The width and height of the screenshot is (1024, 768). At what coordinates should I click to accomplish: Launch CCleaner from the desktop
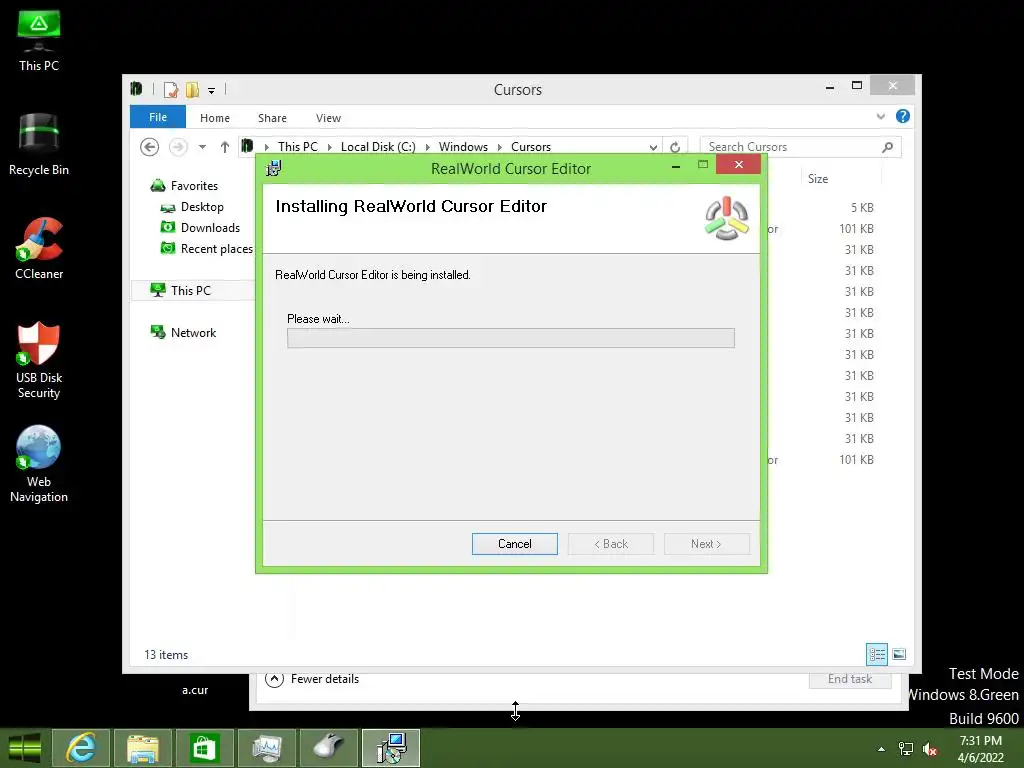(x=39, y=248)
